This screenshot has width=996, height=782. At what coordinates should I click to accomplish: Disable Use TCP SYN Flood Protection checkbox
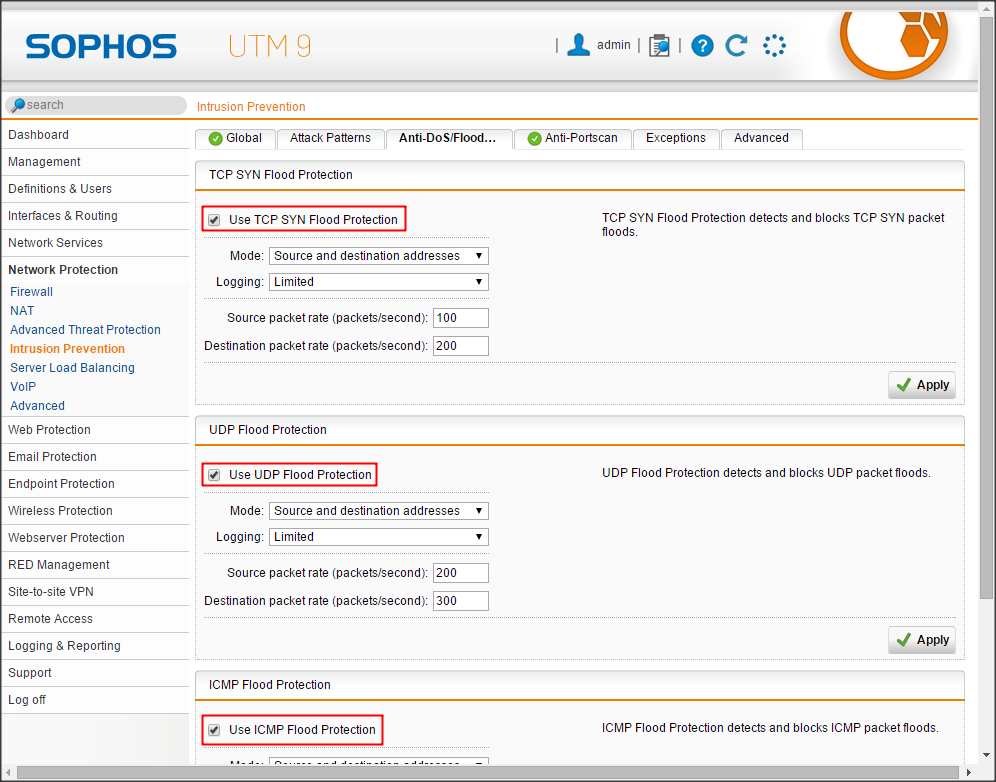(x=213, y=220)
